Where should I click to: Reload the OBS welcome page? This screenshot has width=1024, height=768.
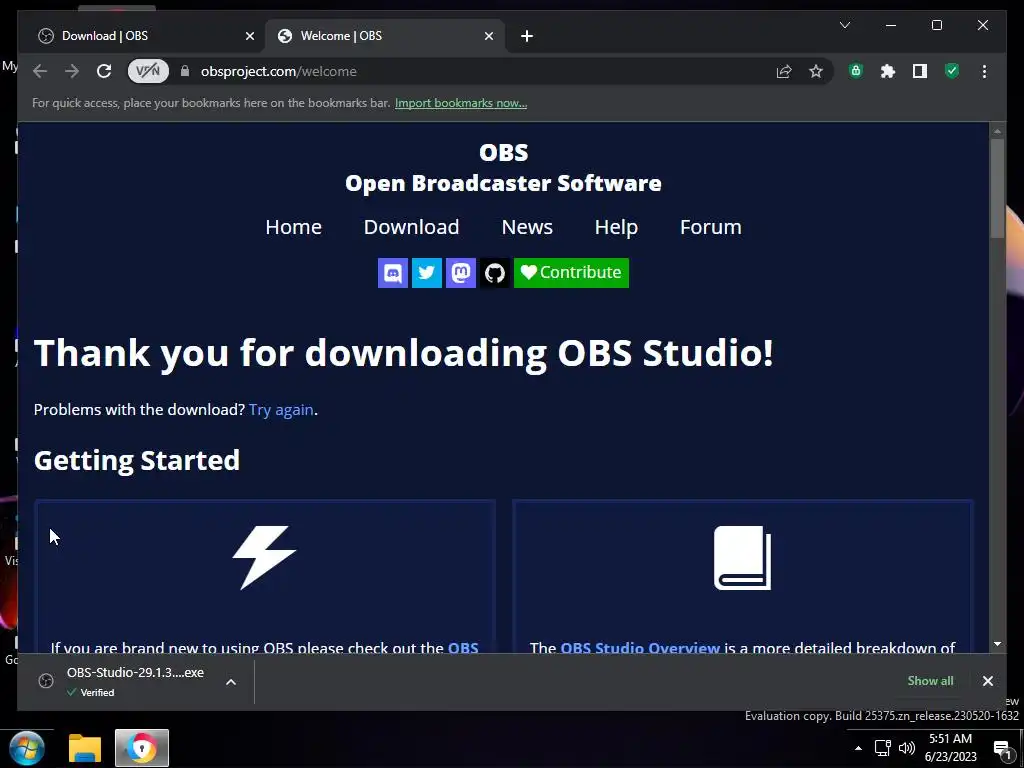coord(104,71)
